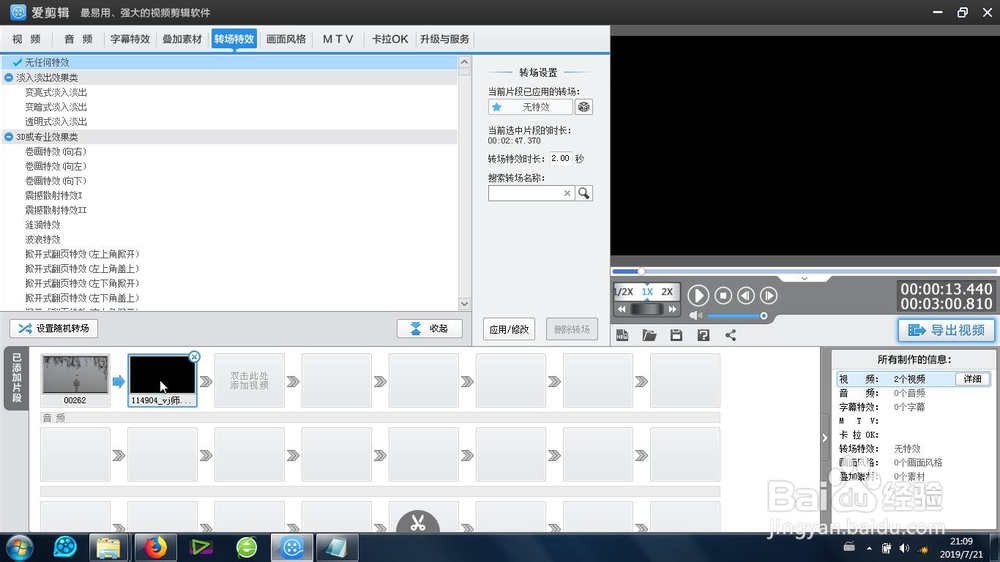The image size is (1000, 562).
Task: Click the 导出视频 export button
Action: (946, 330)
